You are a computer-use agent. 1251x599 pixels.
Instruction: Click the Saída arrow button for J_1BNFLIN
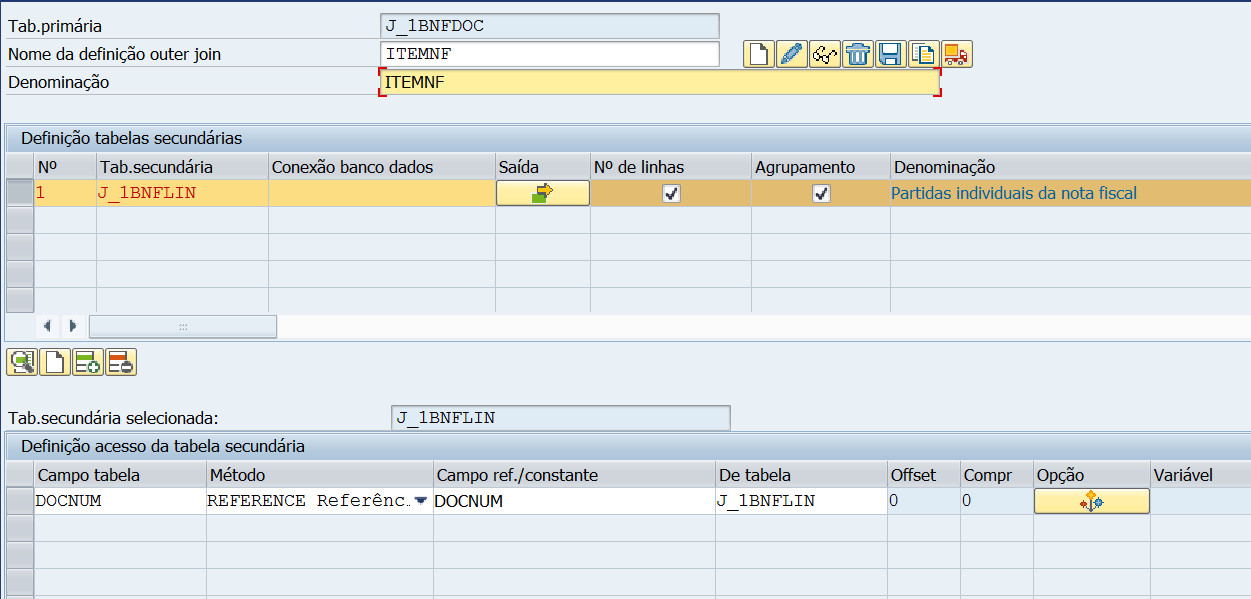(541, 192)
